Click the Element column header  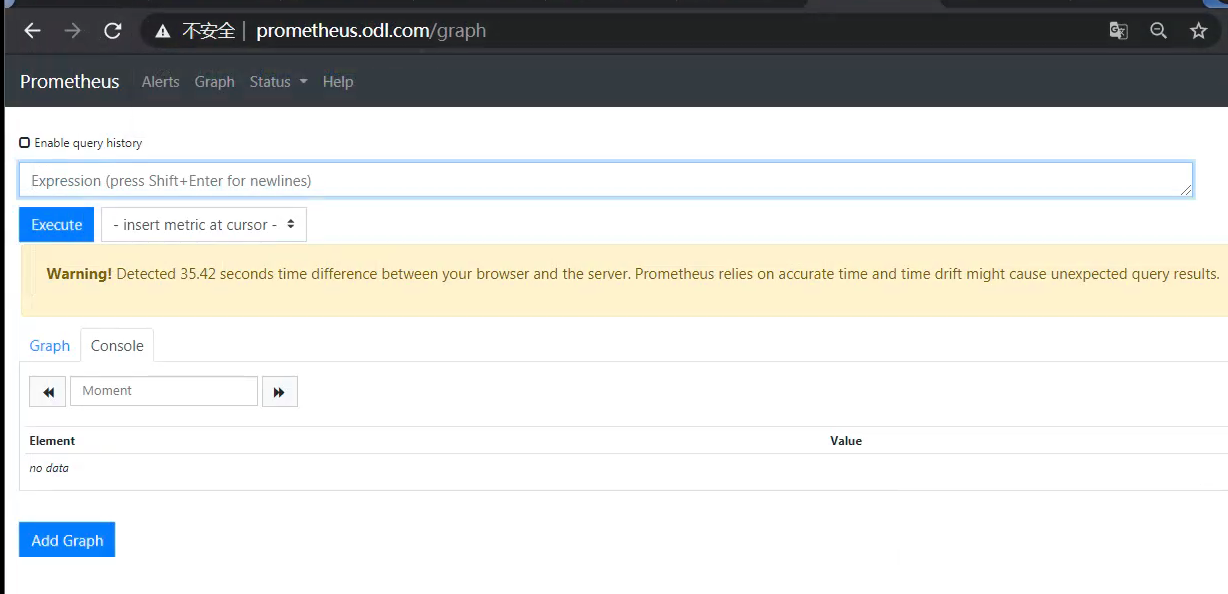point(52,441)
